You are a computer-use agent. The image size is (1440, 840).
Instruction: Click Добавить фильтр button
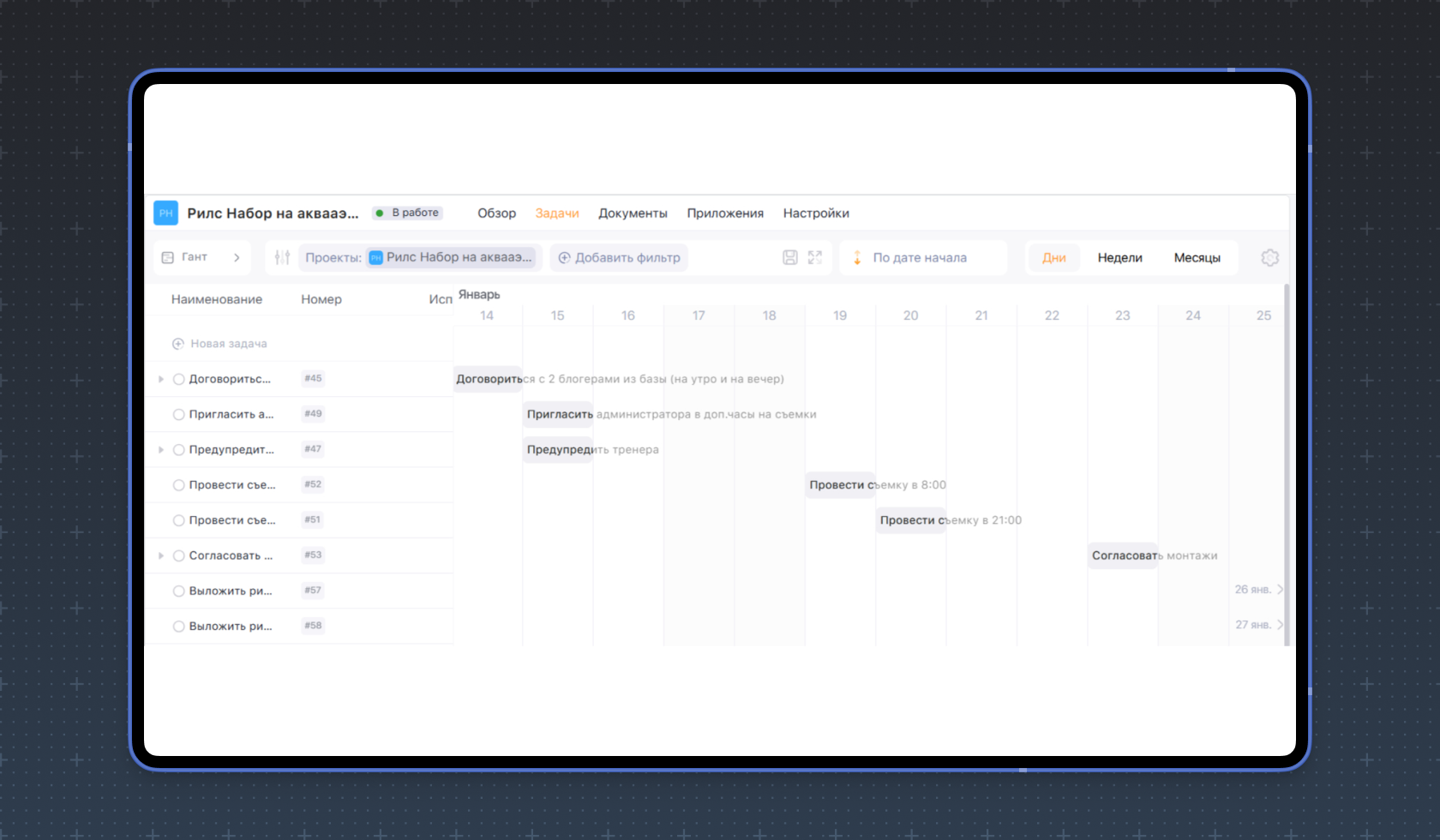(x=619, y=257)
